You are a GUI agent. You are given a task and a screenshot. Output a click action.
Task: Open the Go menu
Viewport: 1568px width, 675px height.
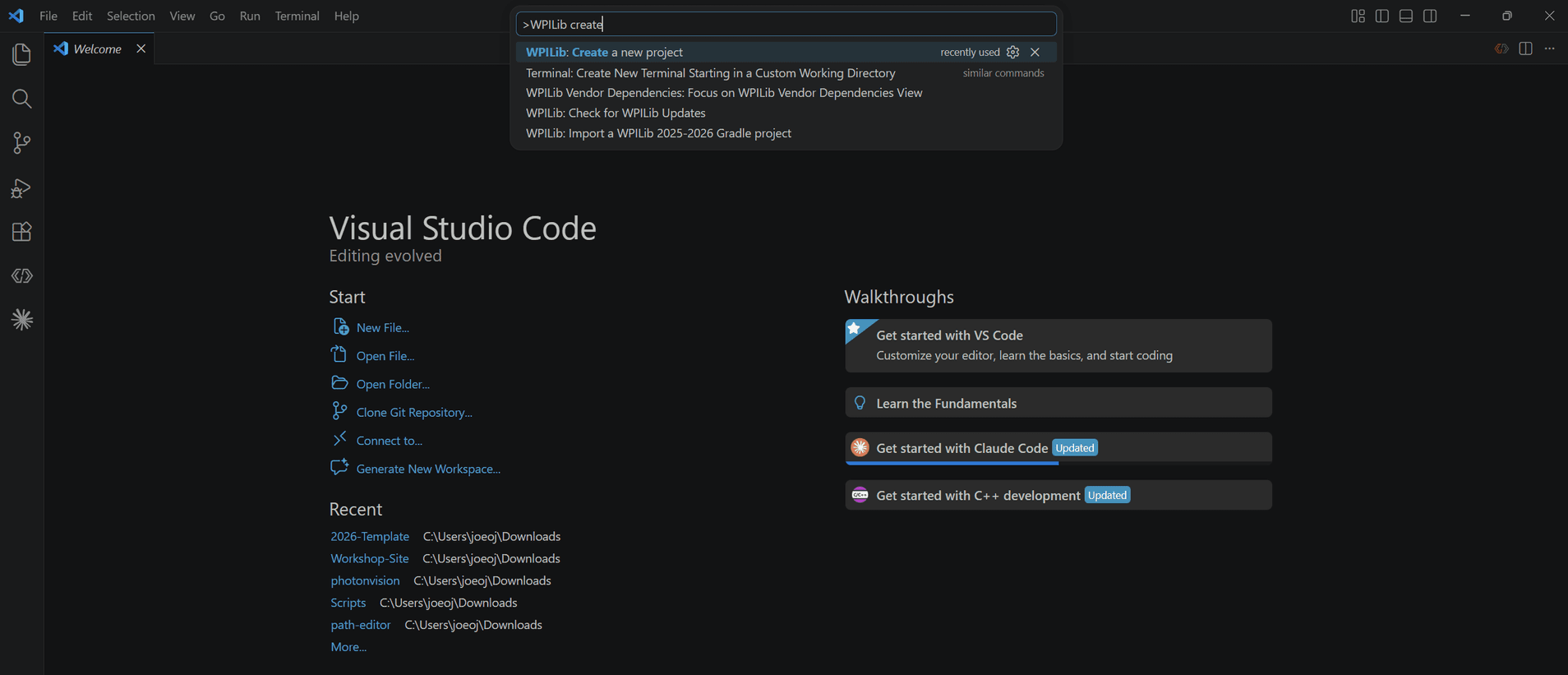click(217, 16)
